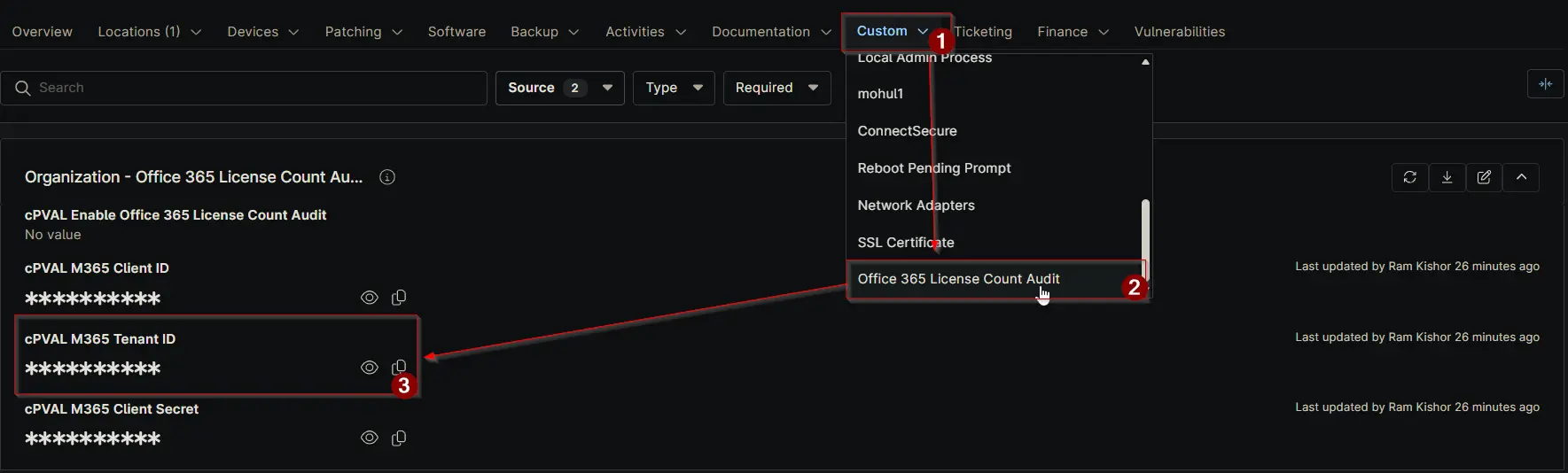Click the collapse-all icon at top right
1568x473 pixels.
(x=1545, y=84)
